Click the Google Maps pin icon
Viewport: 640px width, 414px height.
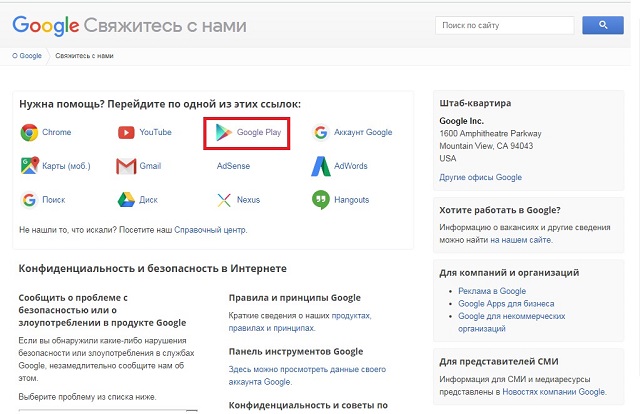pos(29,166)
